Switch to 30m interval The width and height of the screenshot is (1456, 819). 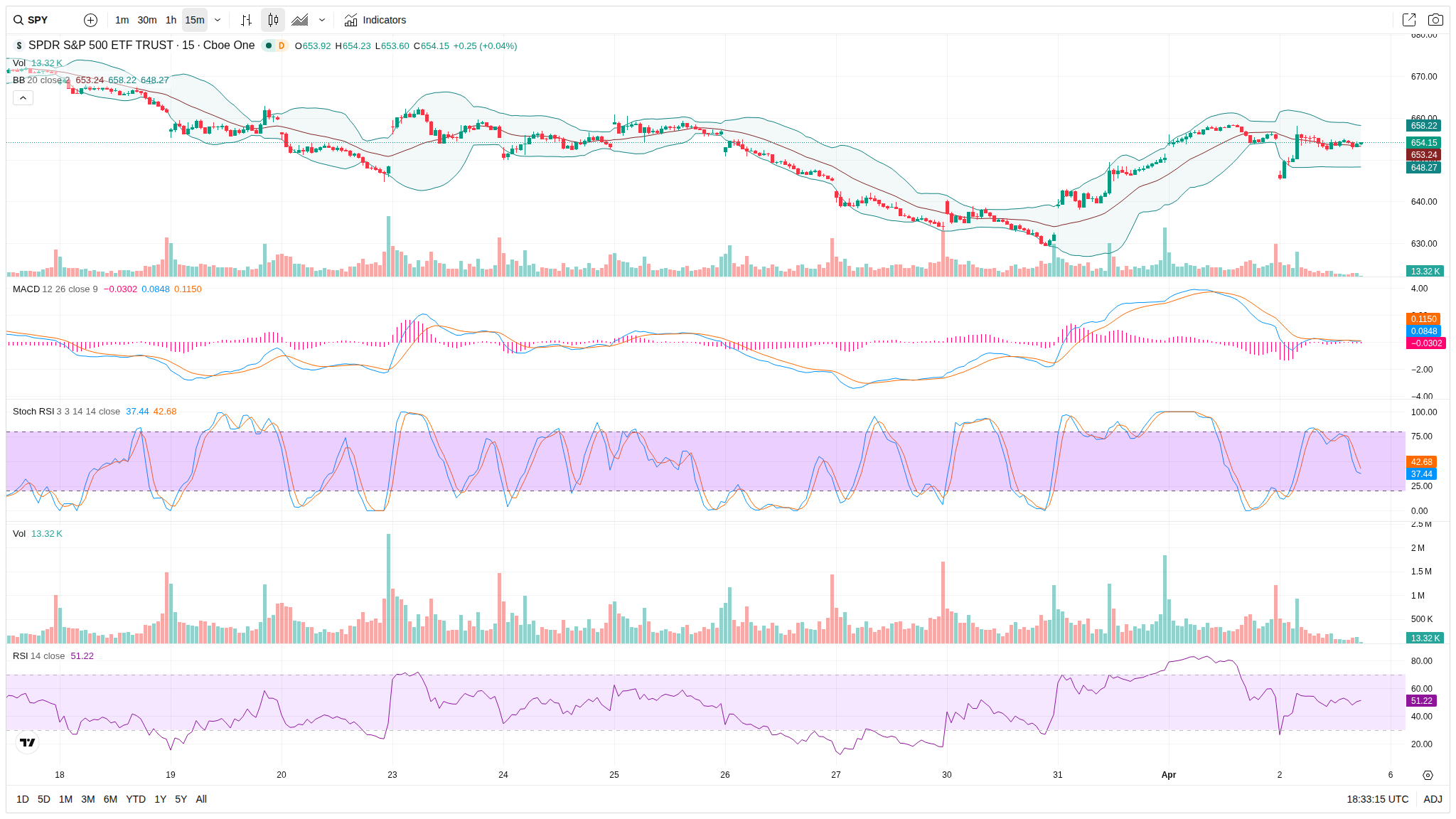pos(147,20)
